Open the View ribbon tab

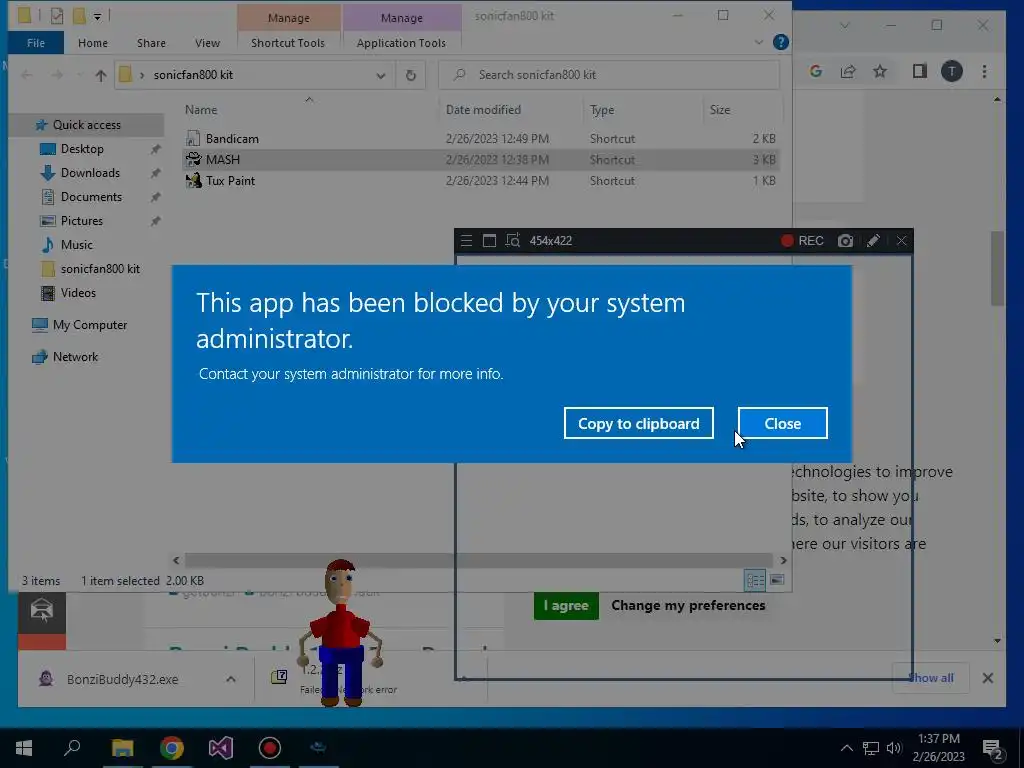coord(207,42)
